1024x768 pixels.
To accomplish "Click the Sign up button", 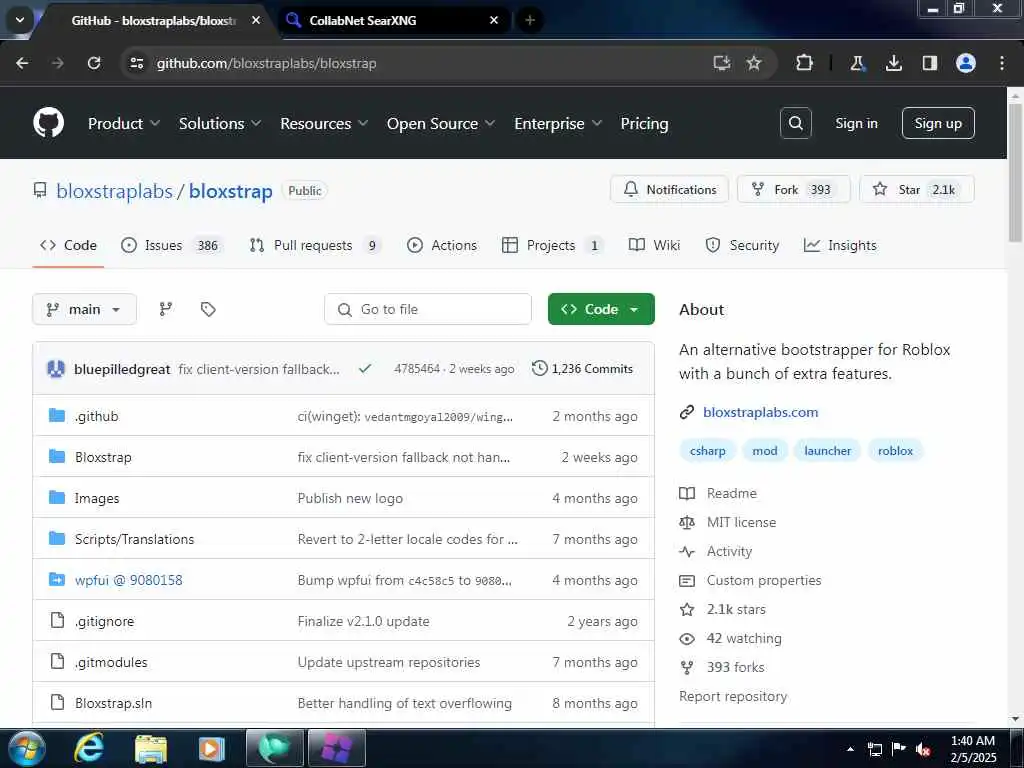I will coord(938,123).
